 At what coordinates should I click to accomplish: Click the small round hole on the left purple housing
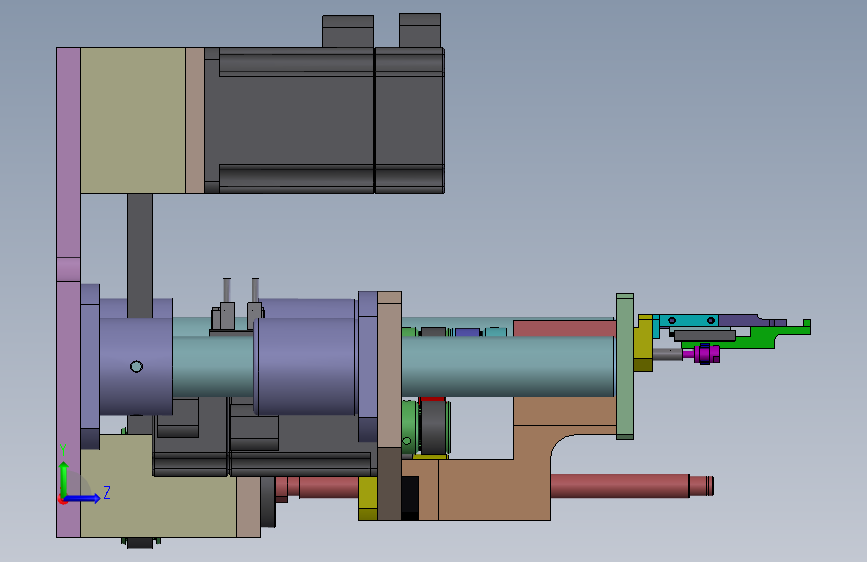(x=137, y=366)
